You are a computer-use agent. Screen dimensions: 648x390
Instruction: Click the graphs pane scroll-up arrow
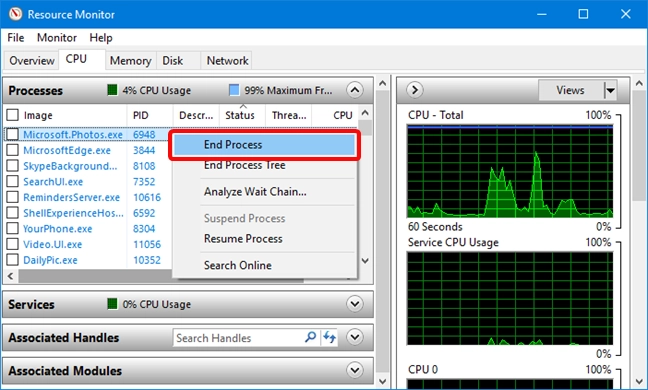coord(639,83)
